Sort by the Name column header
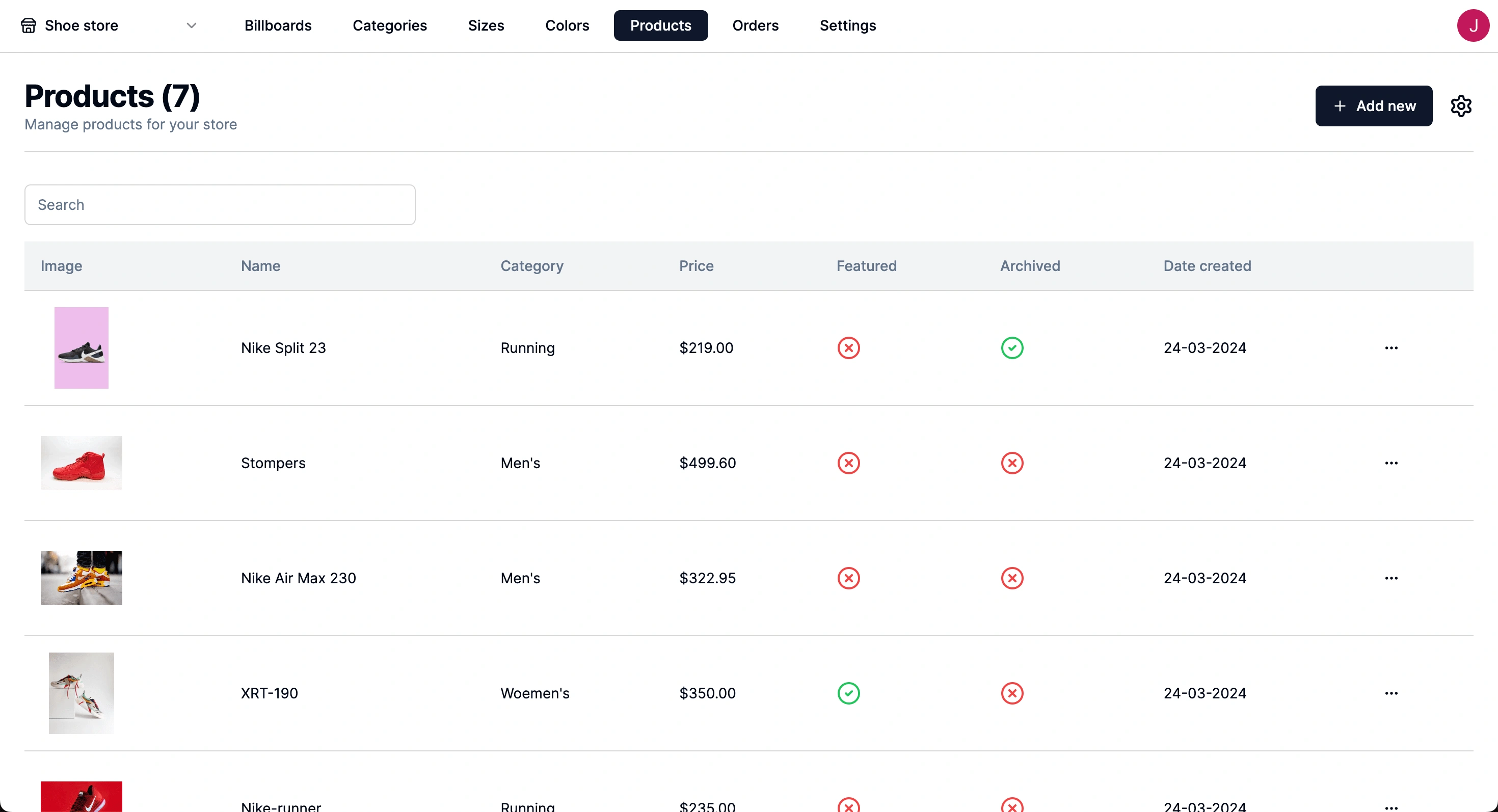1498x812 pixels. click(x=260, y=266)
